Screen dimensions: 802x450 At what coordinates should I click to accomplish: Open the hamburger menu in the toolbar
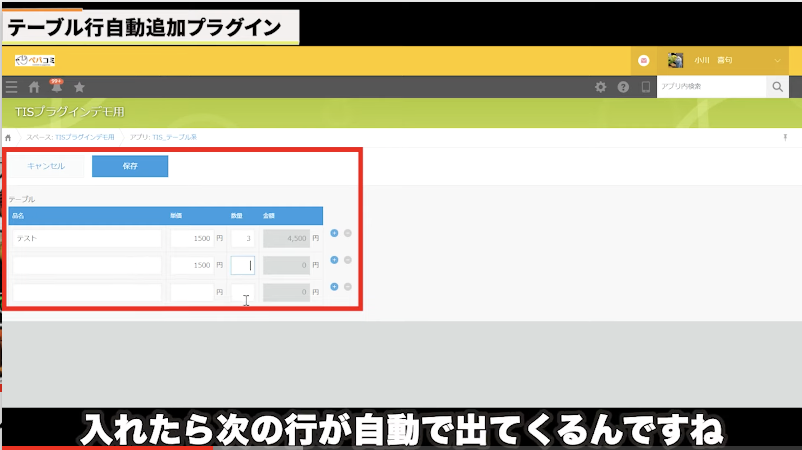[11, 87]
